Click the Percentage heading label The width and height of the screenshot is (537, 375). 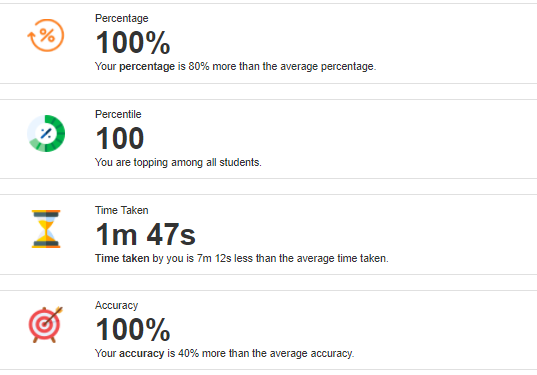coord(122,18)
